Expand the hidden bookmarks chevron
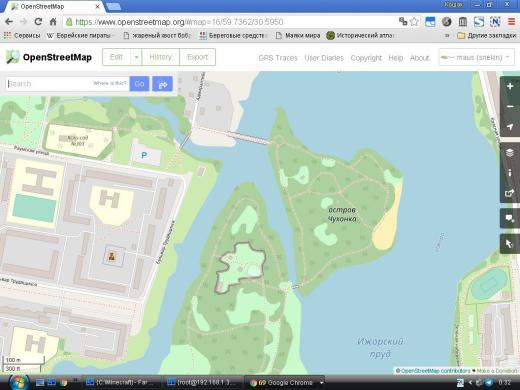This screenshot has height=390, width=520. coord(447,35)
